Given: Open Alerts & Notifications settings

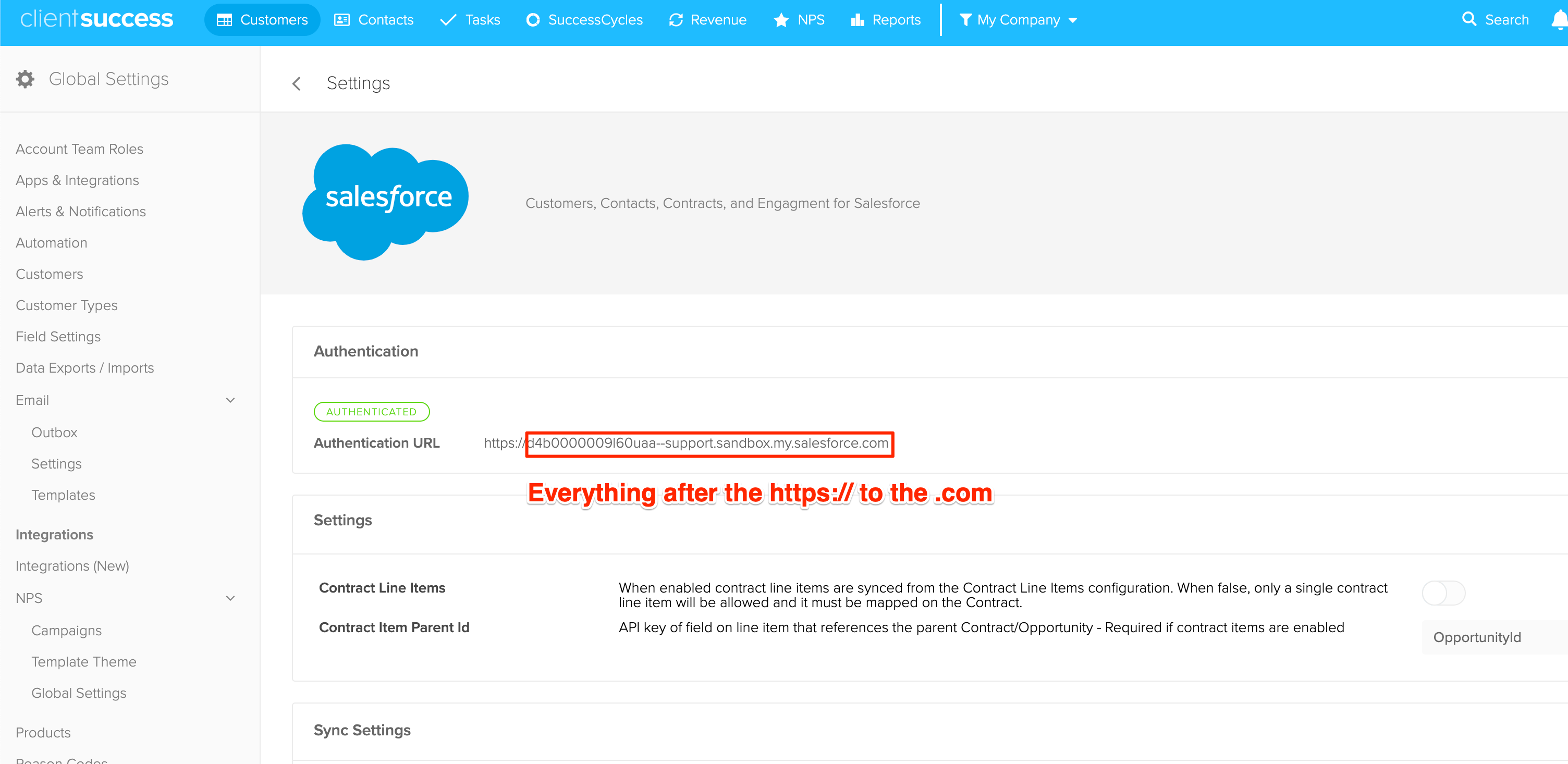Looking at the screenshot, I should click(81, 212).
